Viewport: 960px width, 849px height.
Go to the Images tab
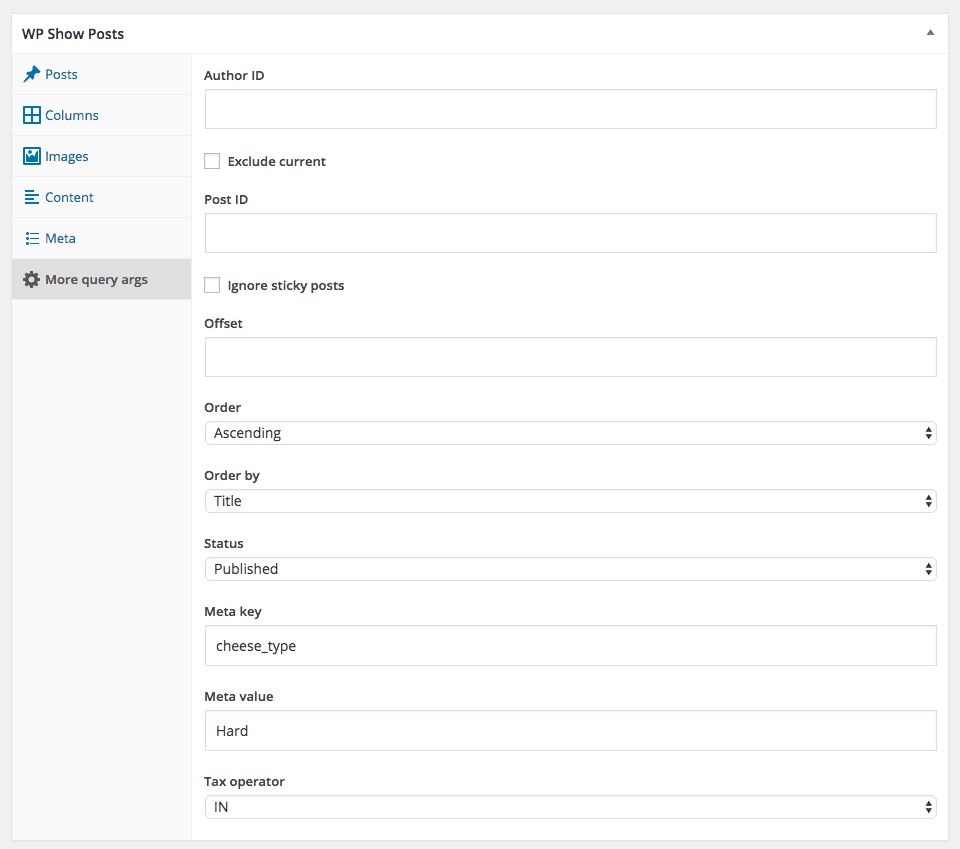(x=101, y=156)
